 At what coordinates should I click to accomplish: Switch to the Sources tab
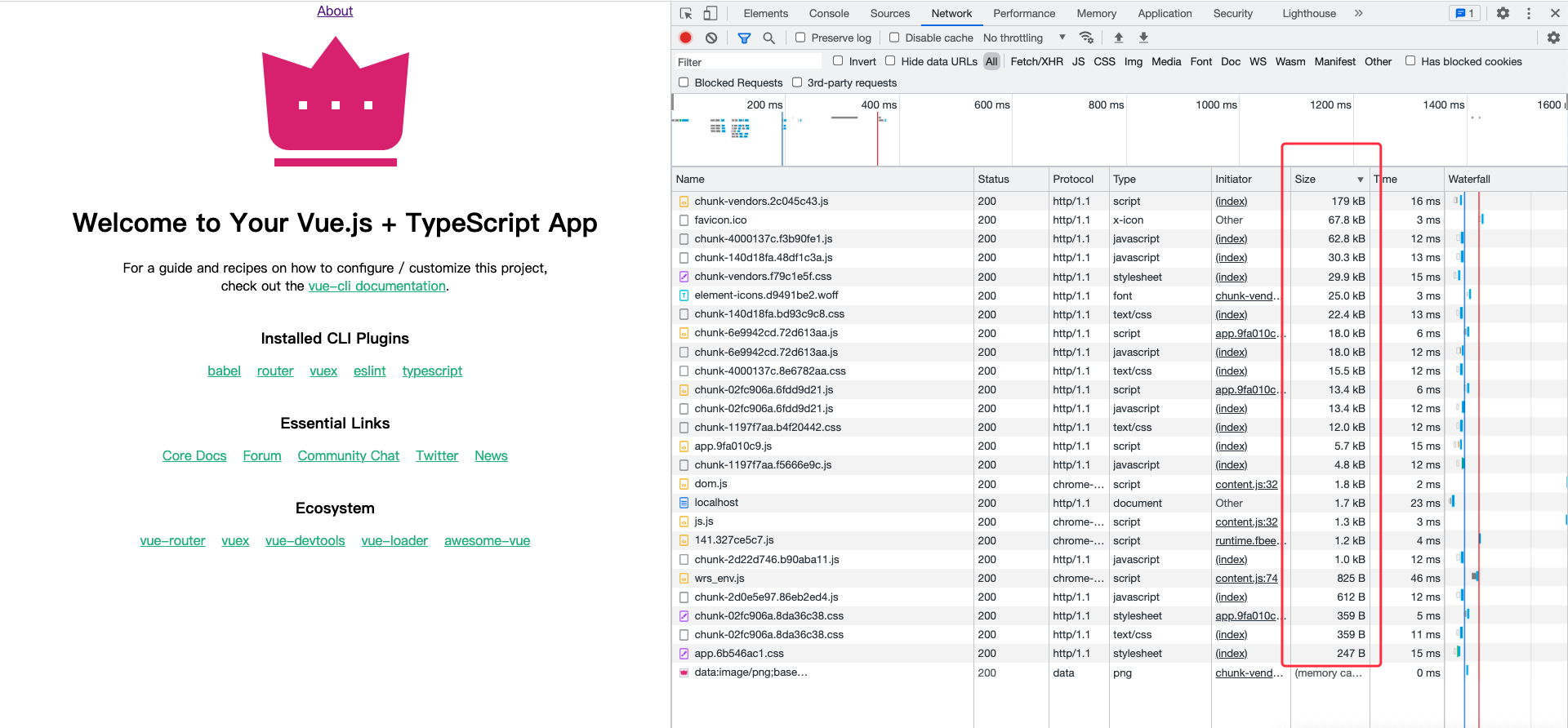click(x=890, y=13)
